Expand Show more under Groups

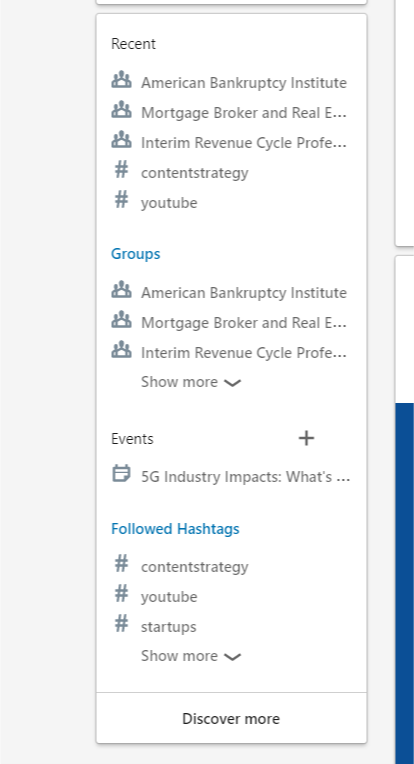pos(191,382)
